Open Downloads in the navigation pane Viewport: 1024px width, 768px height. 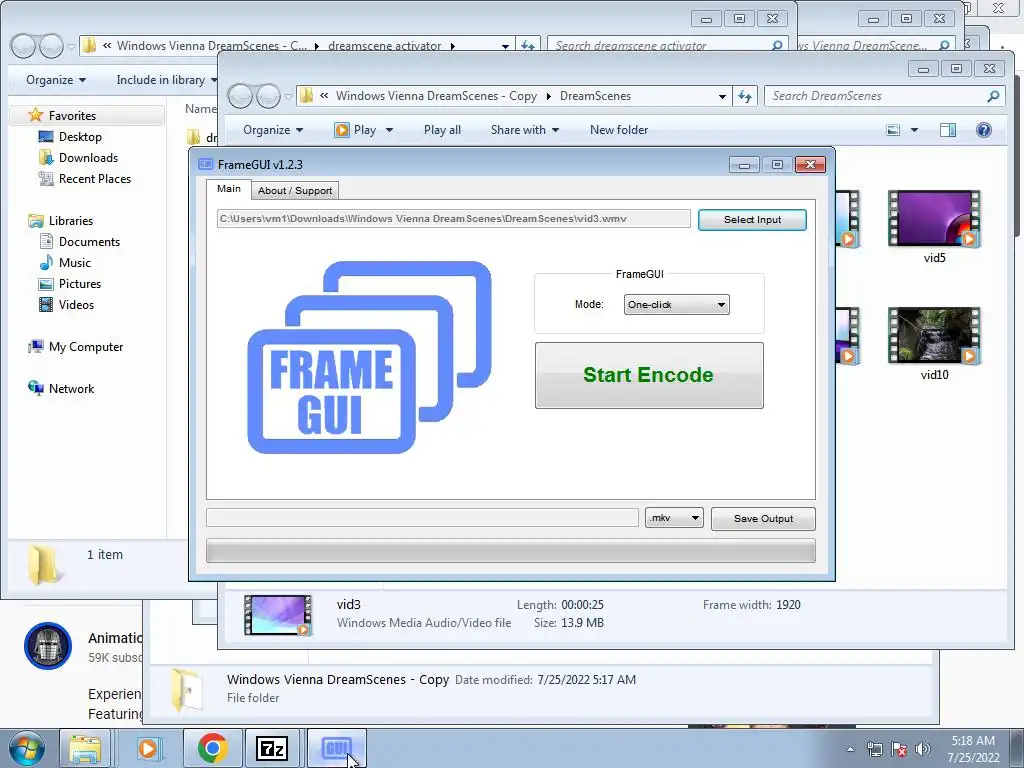click(x=88, y=157)
